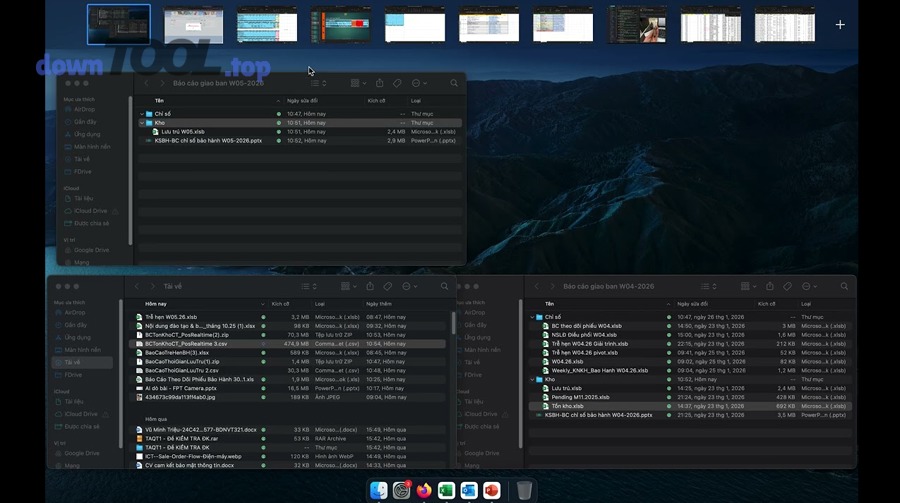
Task: Open System Settings in the Dock
Action: (x=402, y=490)
